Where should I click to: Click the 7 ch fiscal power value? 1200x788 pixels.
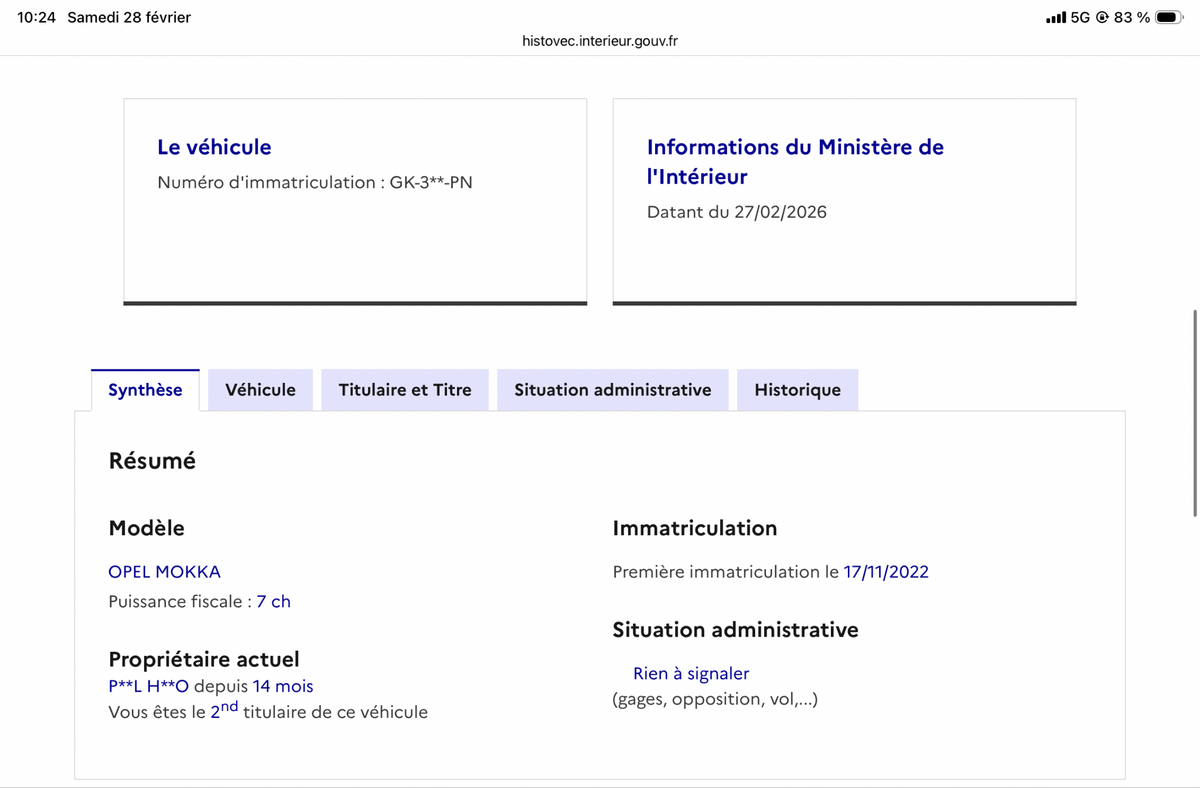point(273,602)
